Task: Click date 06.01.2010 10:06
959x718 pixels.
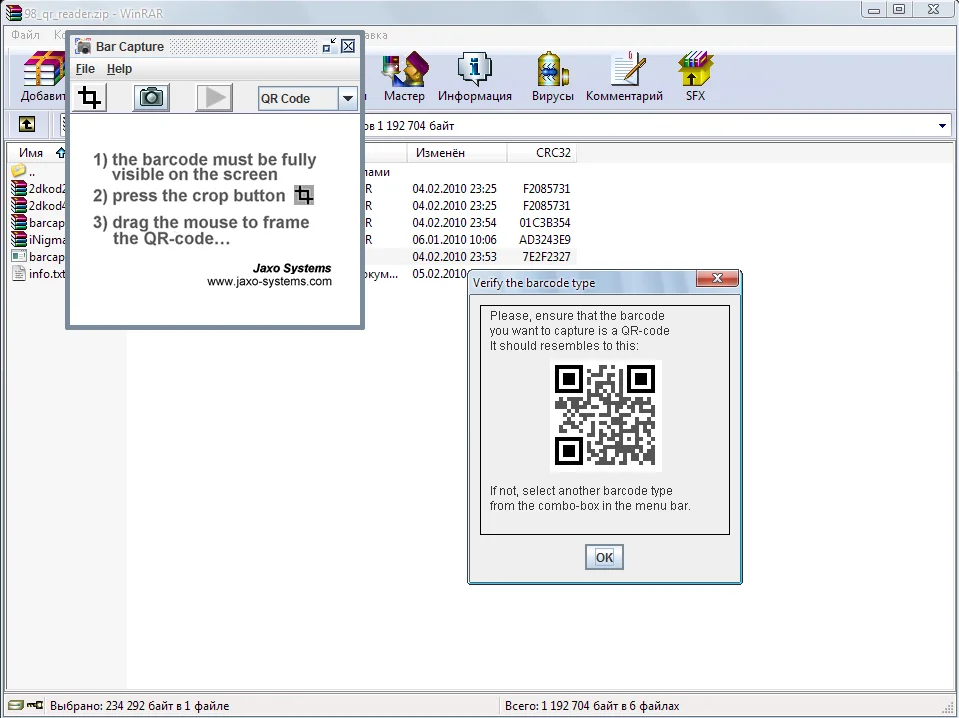Action: pos(454,240)
